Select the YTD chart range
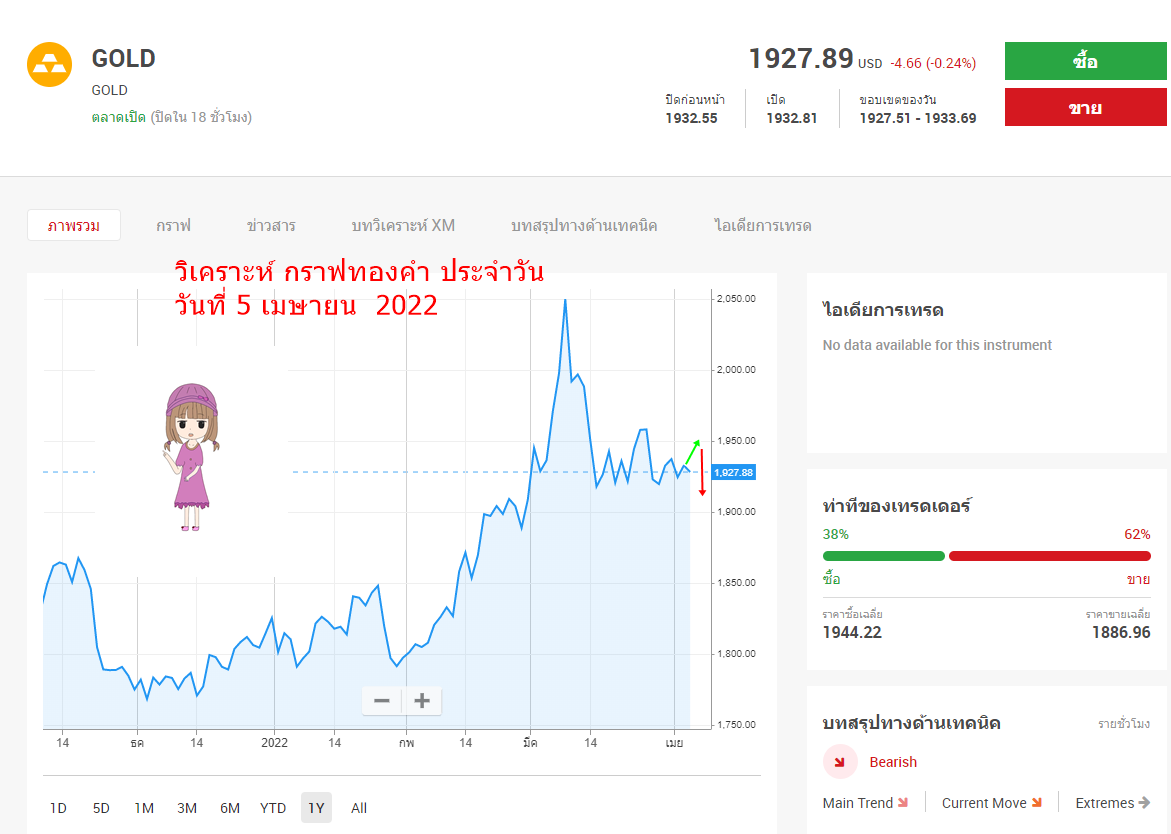 tap(273, 808)
